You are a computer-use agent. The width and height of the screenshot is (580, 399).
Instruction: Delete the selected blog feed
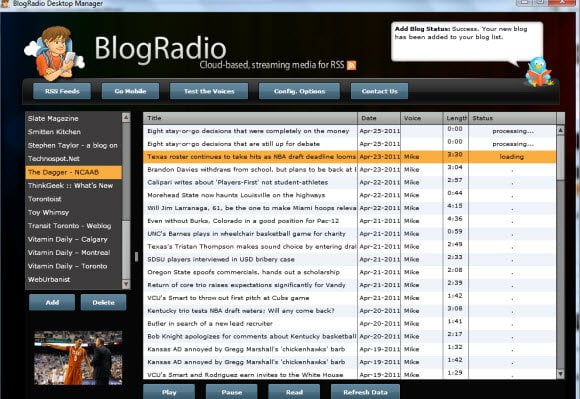pyautogui.click(x=104, y=302)
